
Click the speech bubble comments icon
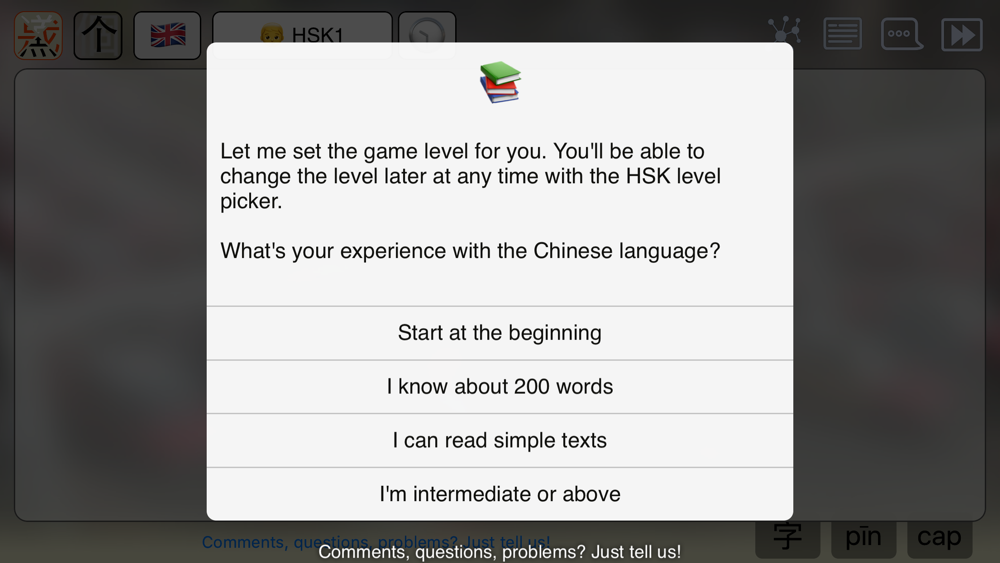point(901,34)
